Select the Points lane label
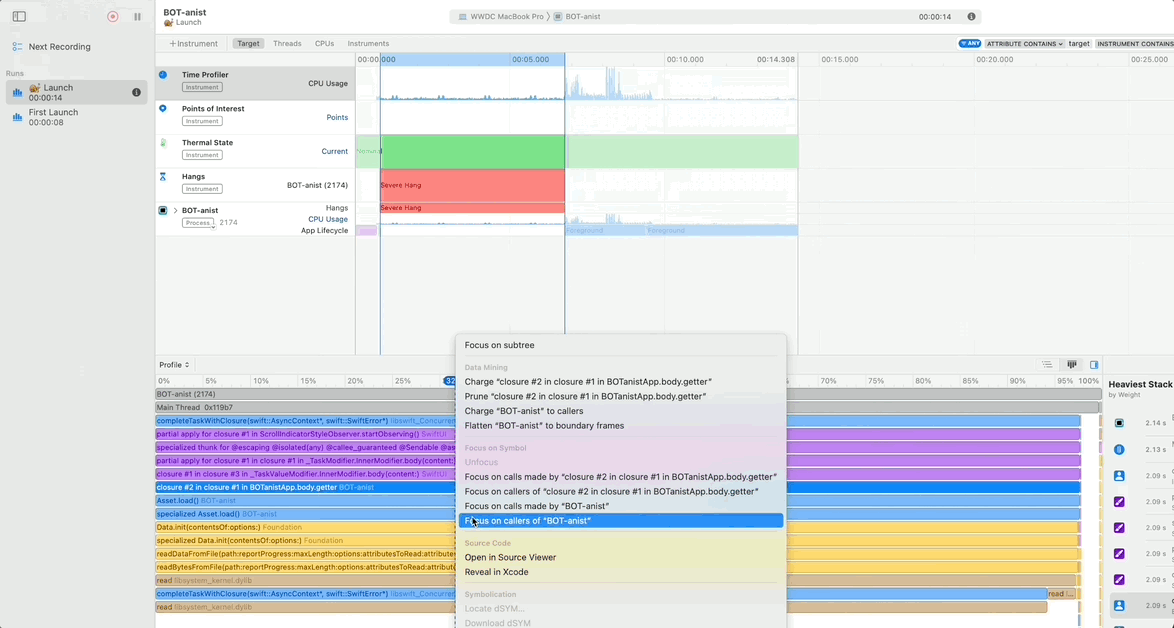 point(337,118)
